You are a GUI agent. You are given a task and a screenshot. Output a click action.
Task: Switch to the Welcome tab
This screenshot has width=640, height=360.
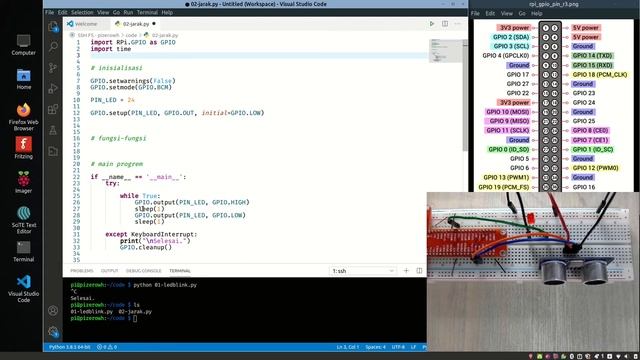coord(86,24)
